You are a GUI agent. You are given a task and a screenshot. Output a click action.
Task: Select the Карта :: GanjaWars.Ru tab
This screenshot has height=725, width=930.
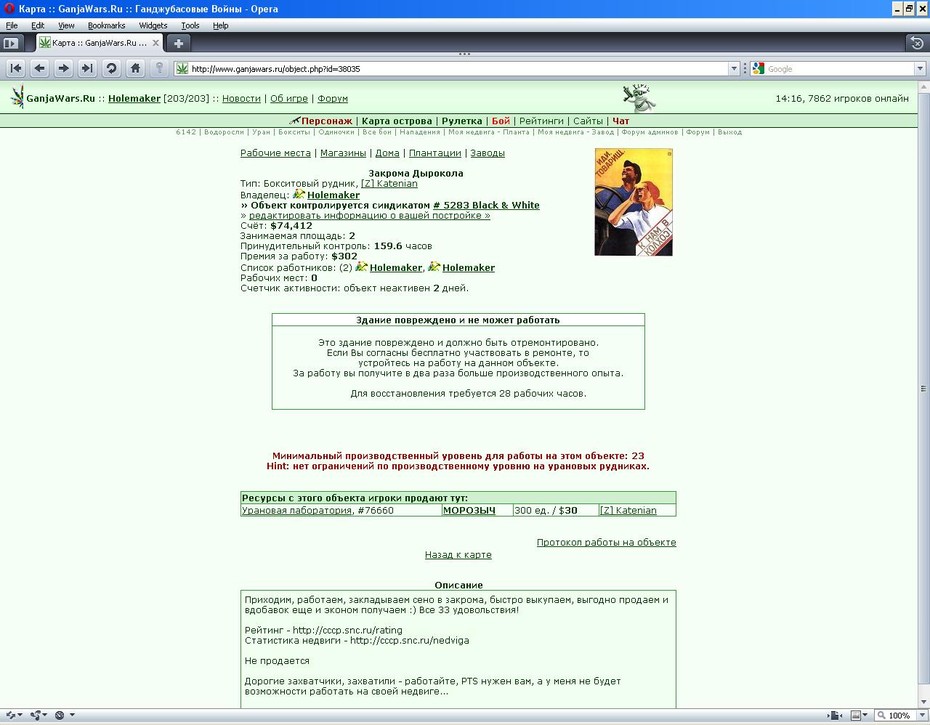coord(99,43)
